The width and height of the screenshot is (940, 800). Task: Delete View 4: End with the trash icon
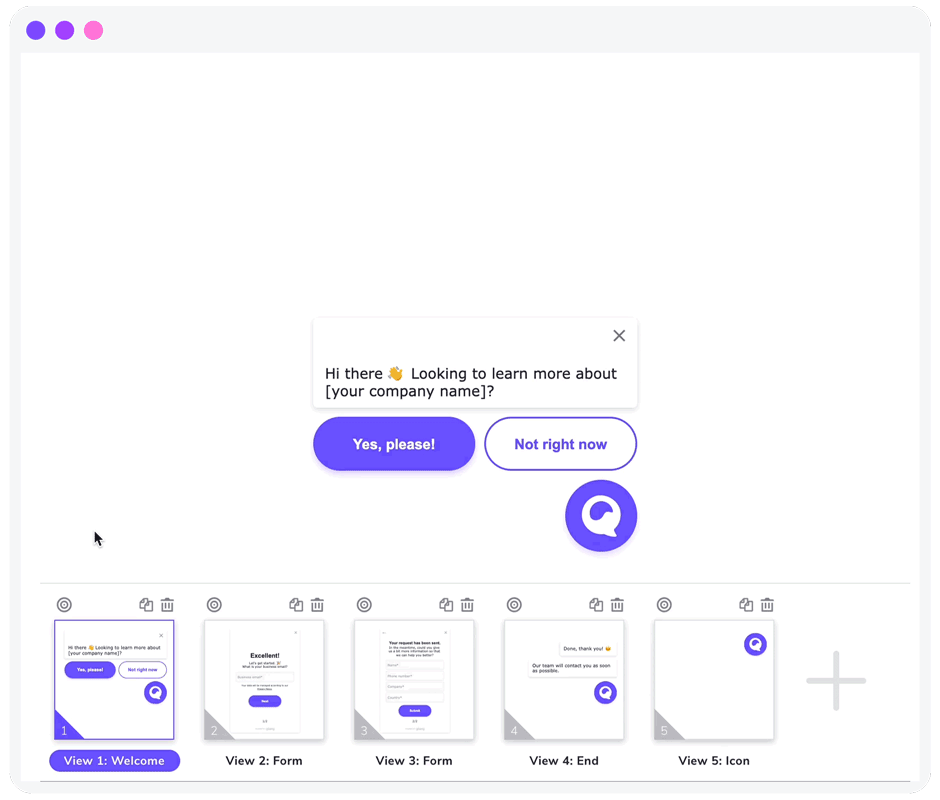[x=617, y=604]
